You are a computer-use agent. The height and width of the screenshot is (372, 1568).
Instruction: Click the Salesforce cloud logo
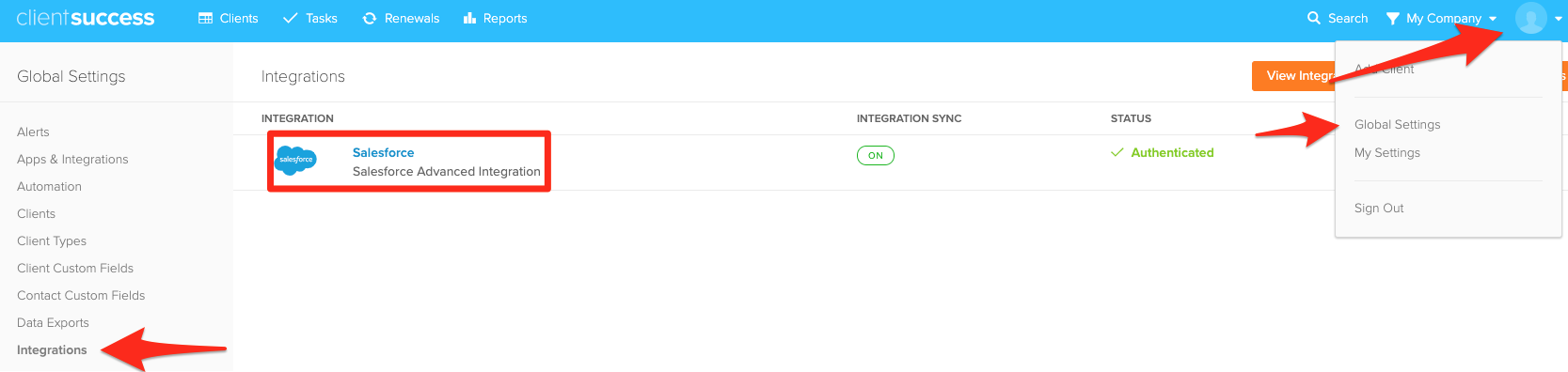pos(296,161)
